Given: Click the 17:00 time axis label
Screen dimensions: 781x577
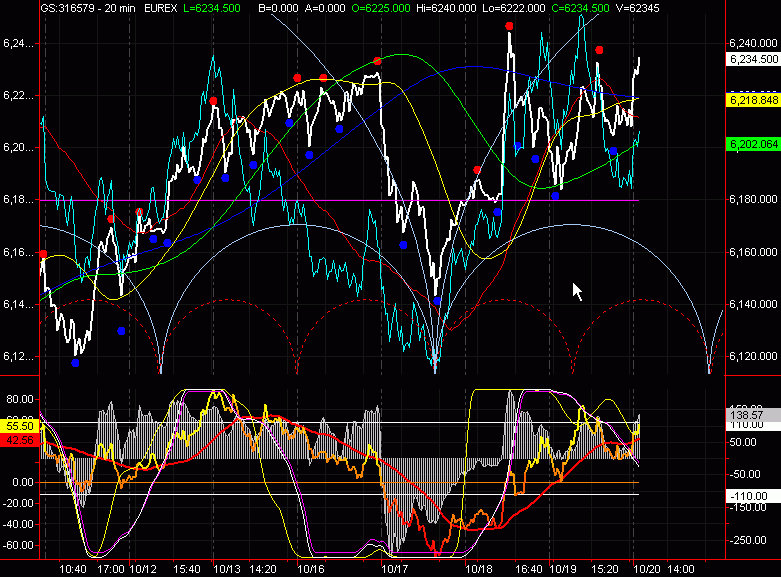Looking at the screenshot, I should tap(111, 569).
